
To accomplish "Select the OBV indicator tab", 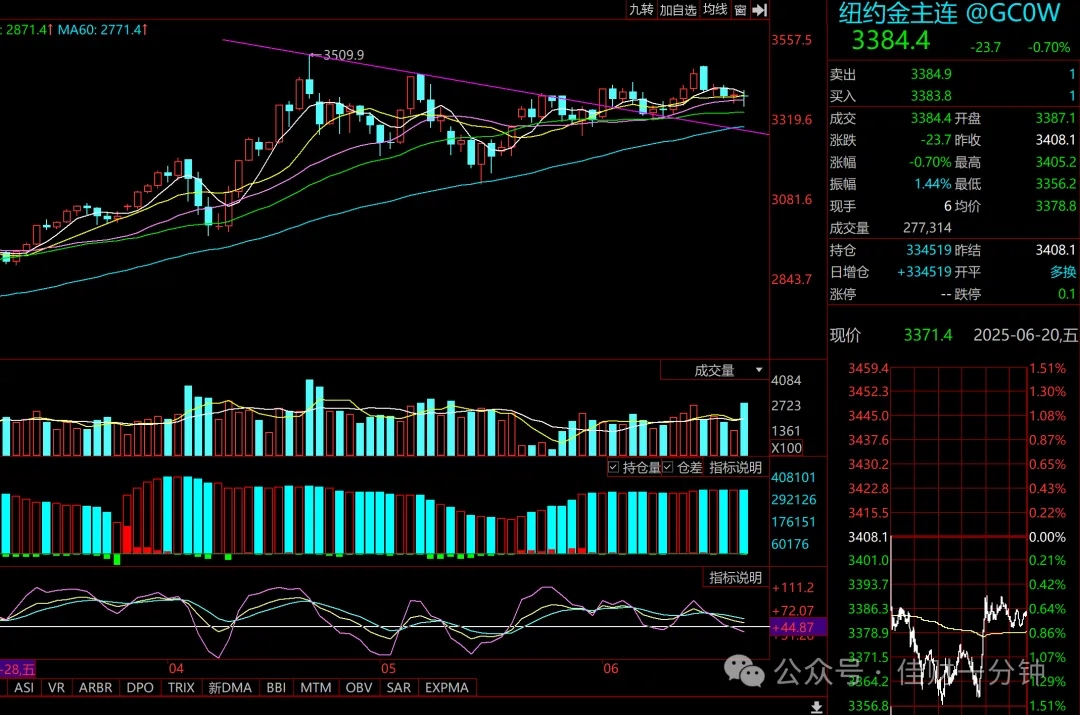I will [359, 687].
